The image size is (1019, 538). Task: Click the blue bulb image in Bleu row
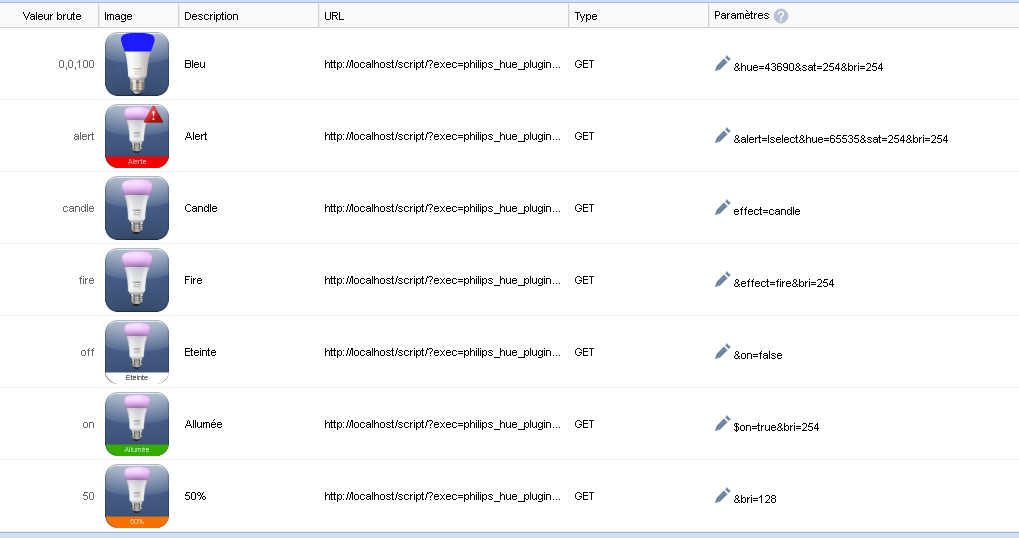(137, 64)
